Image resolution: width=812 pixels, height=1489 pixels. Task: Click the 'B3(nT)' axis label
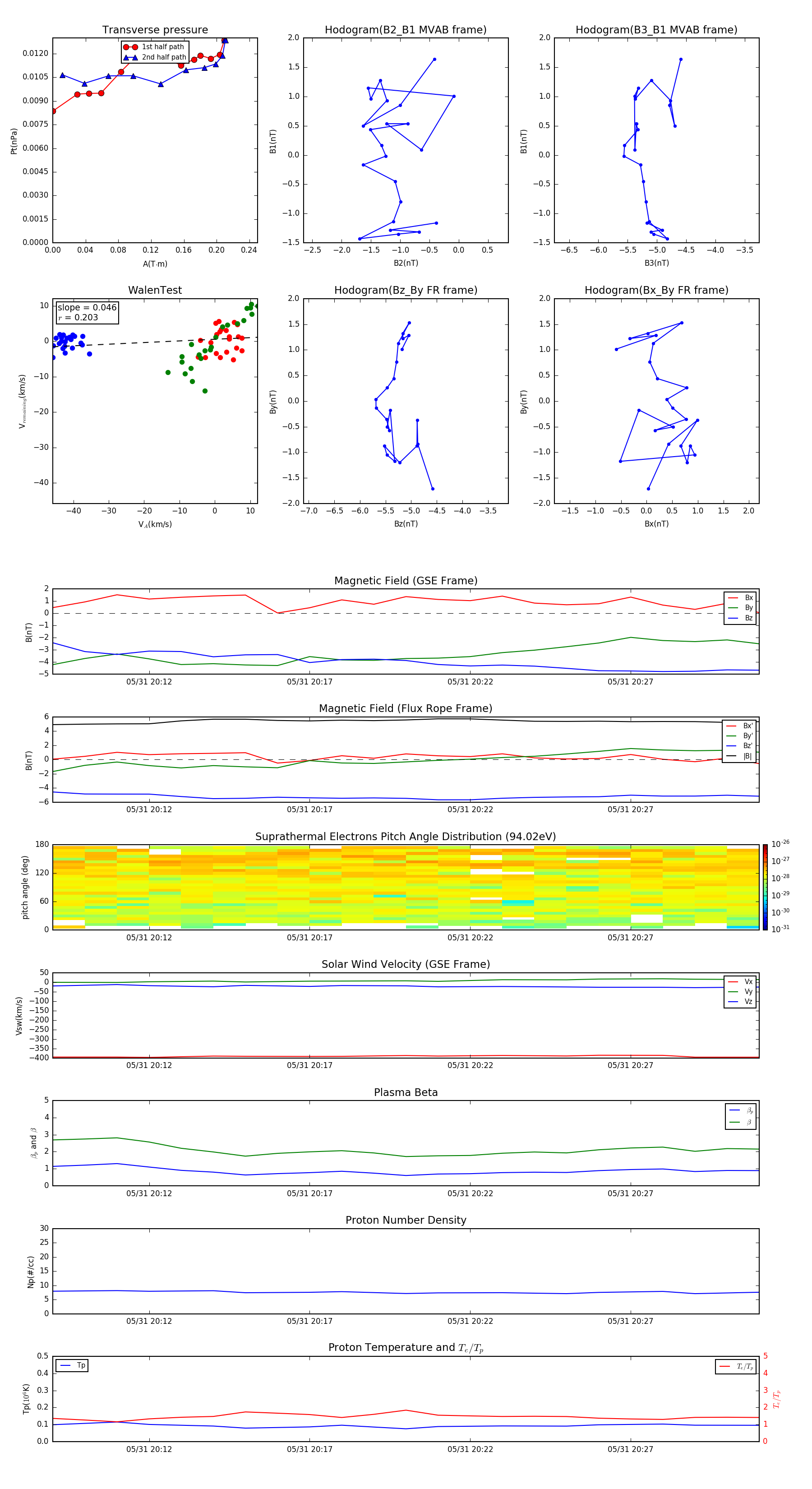(656, 264)
